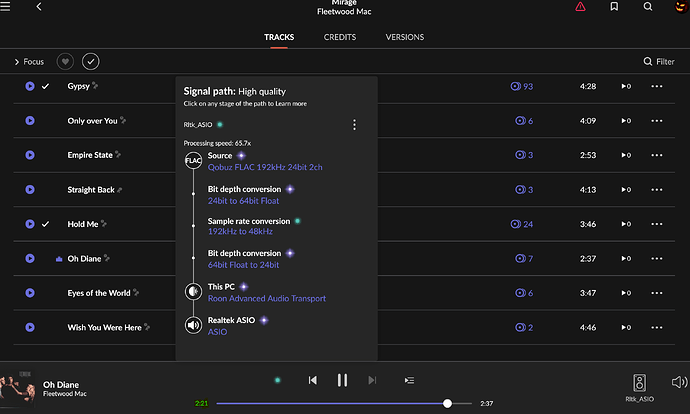Open the hamburger navigation menu
This screenshot has height=414, width=690.
(x=5, y=6)
